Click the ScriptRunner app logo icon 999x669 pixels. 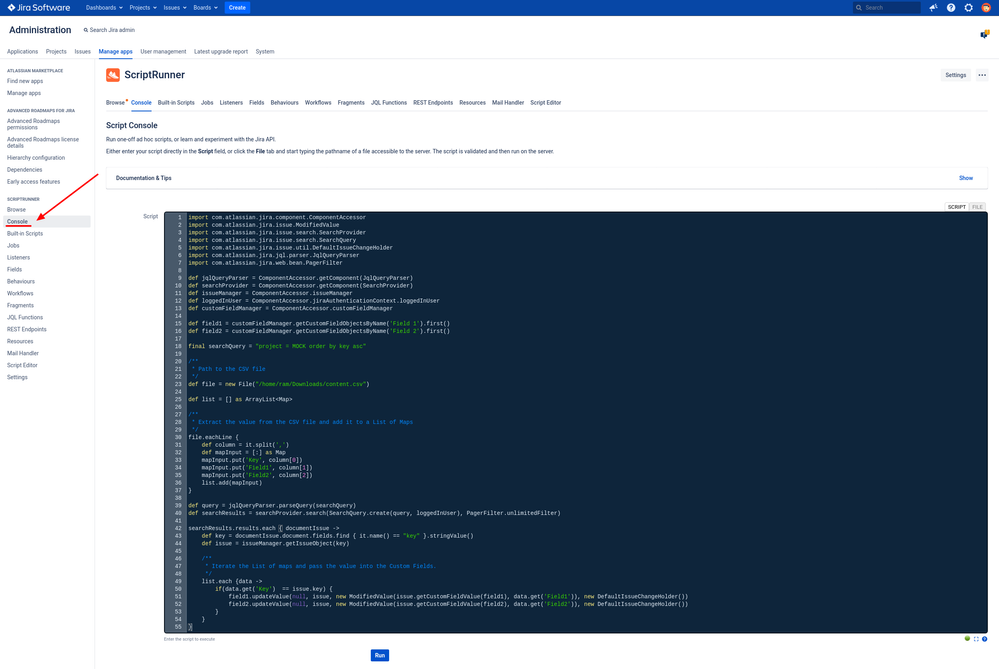pos(113,74)
